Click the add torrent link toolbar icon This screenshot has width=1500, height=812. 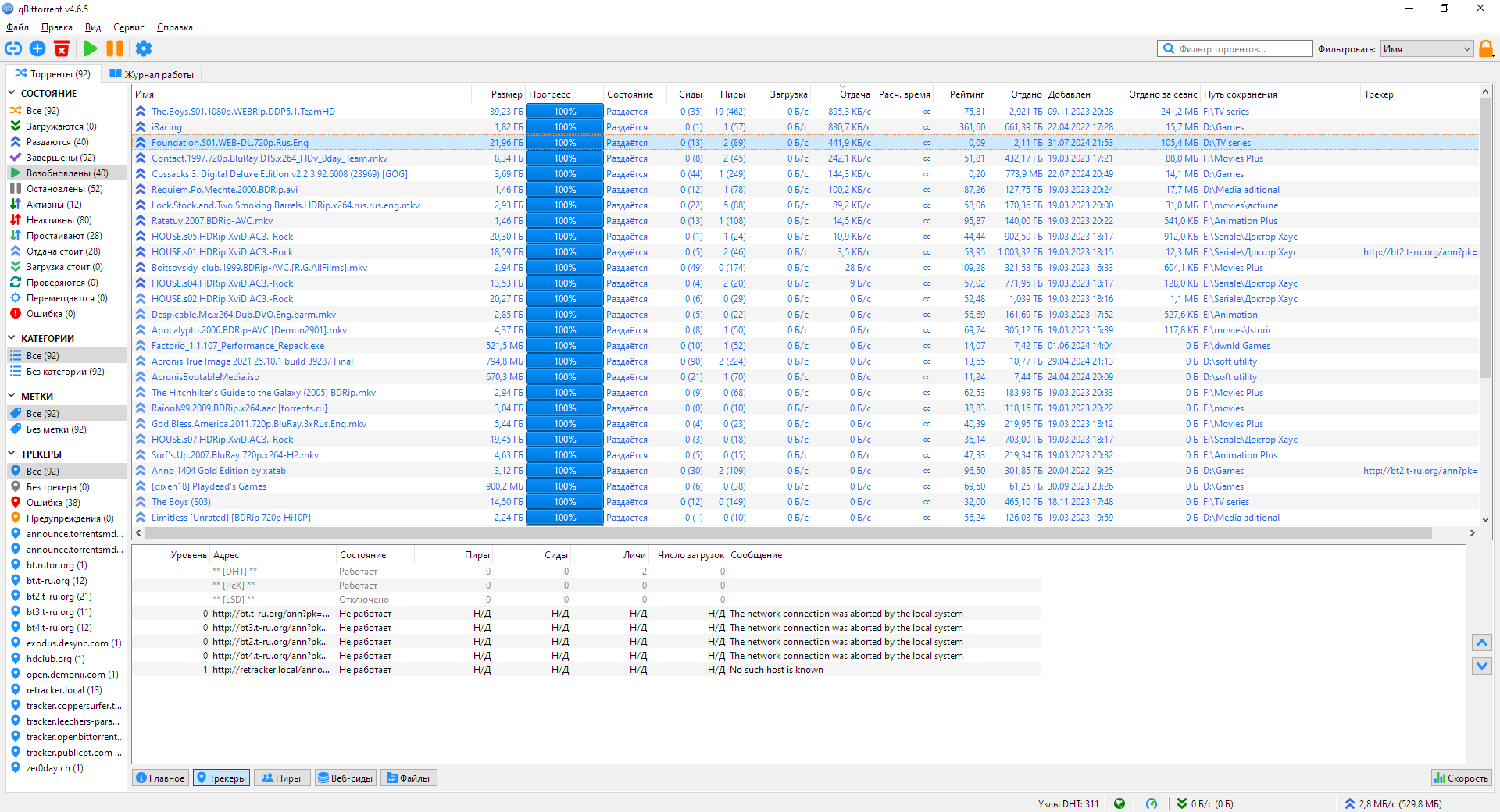click(x=13, y=48)
